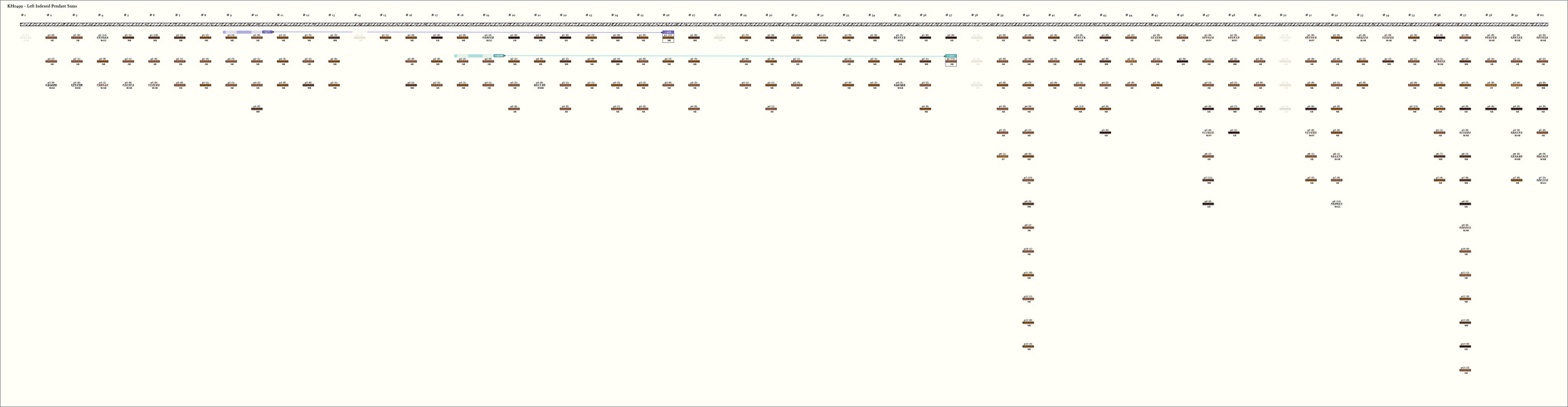Click the last column header #60

[1540, 15]
